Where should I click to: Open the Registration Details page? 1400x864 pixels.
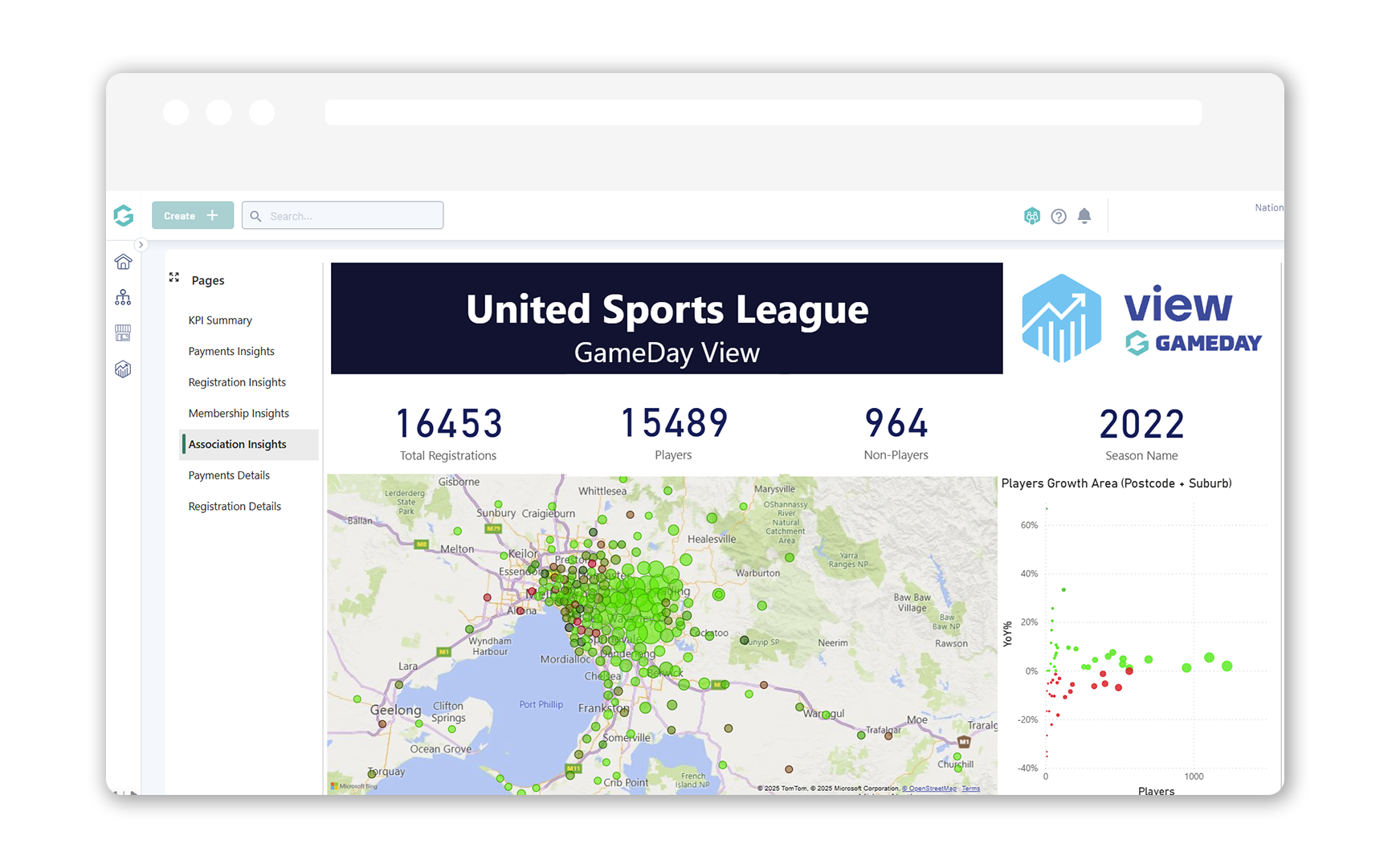pyautogui.click(x=235, y=507)
